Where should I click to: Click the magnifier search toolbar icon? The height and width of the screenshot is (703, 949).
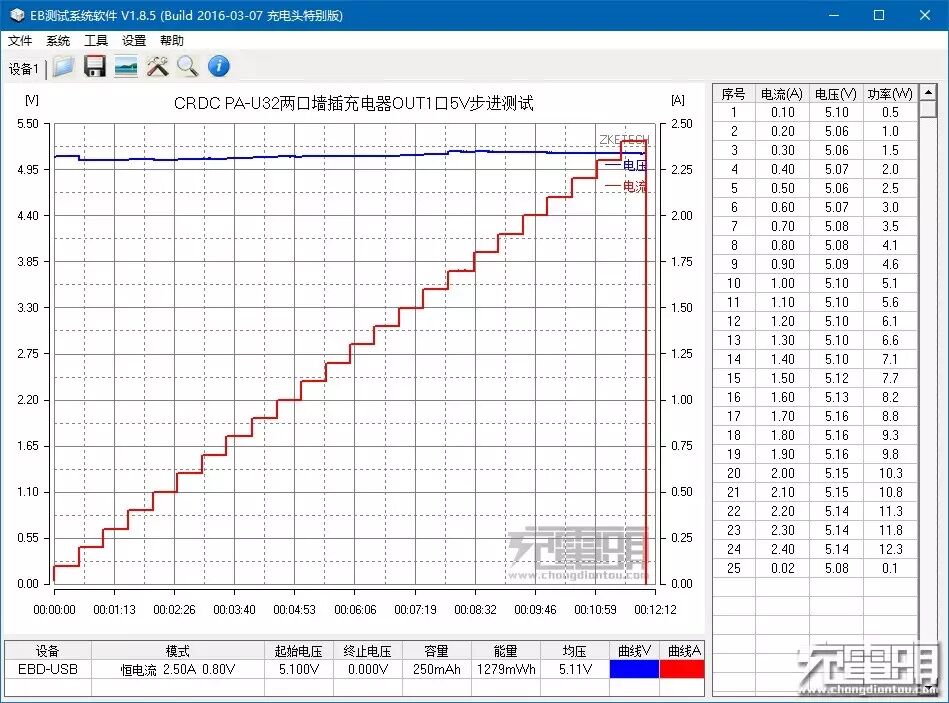[188, 67]
